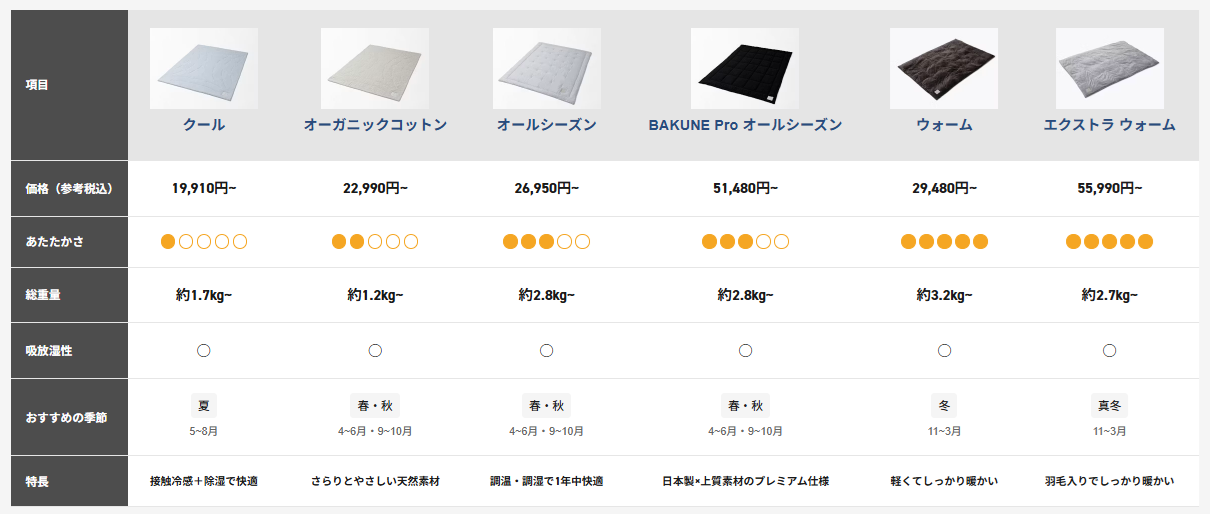Go to BAKUNE Pro オールシーズン link
This screenshot has height=514, width=1210.
coord(745,125)
